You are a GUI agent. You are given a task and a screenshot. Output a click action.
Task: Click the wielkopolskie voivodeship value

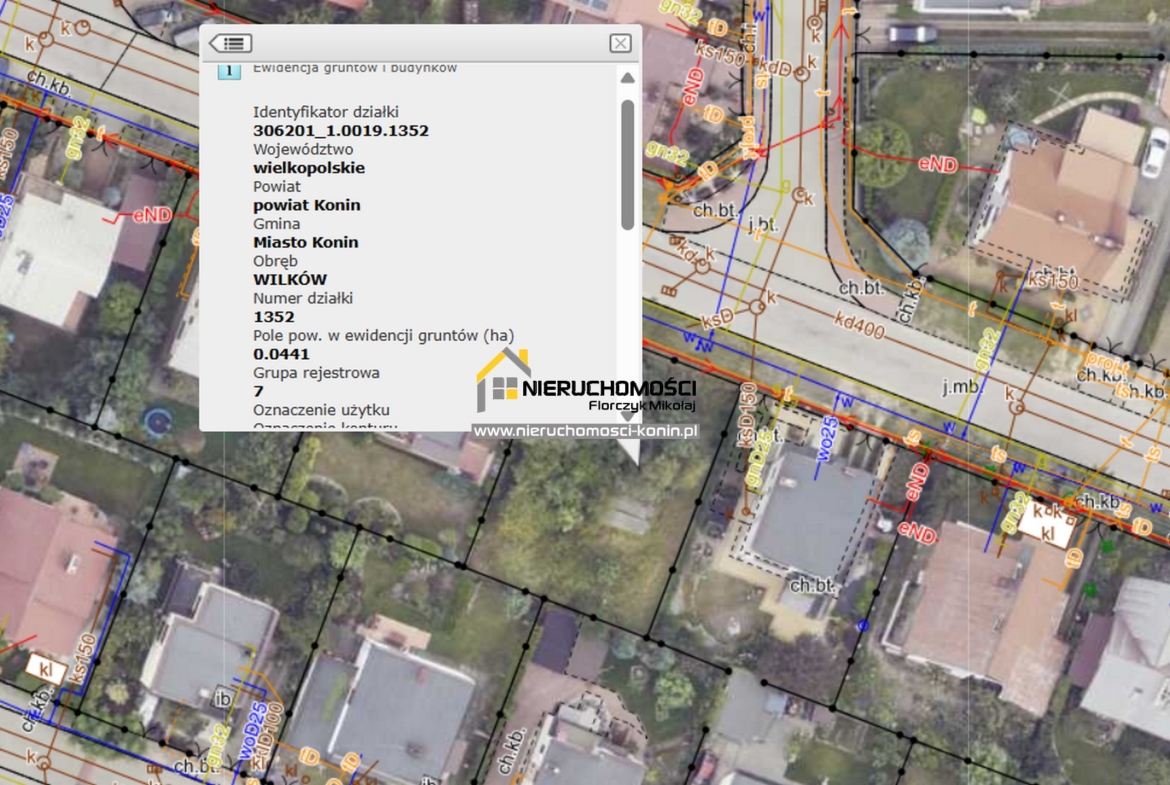pyautogui.click(x=309, y=168)
